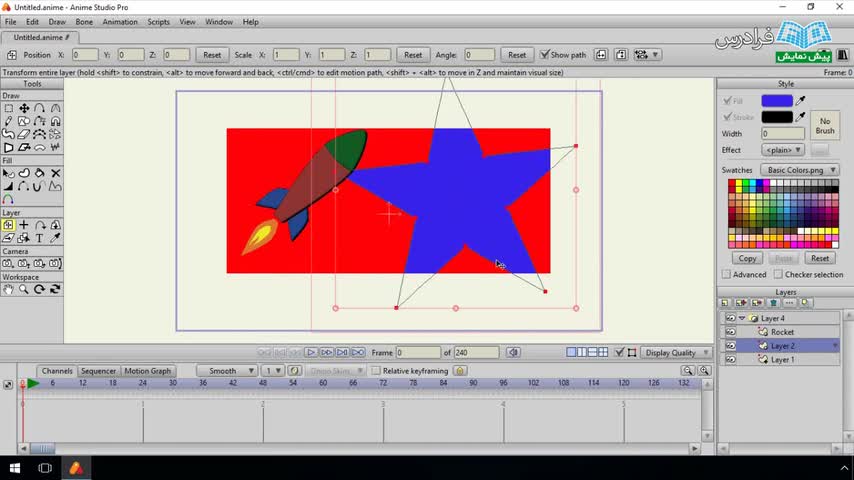854x480 pixels.
Task: Select the Transform Layer tool
Action: coord(8,225)
